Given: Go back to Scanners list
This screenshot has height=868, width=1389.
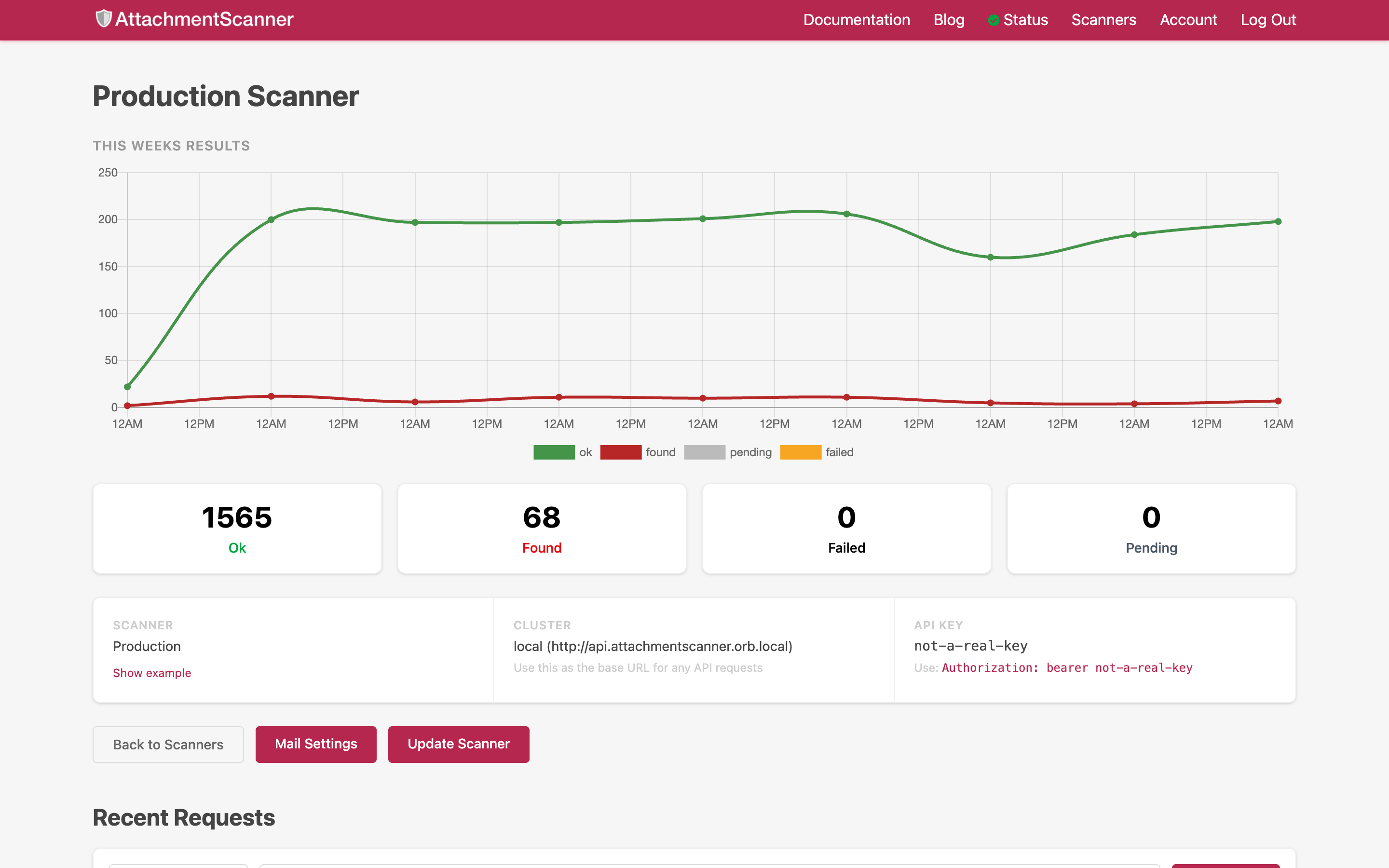Looking at the screenshot, I should [168, 744].
